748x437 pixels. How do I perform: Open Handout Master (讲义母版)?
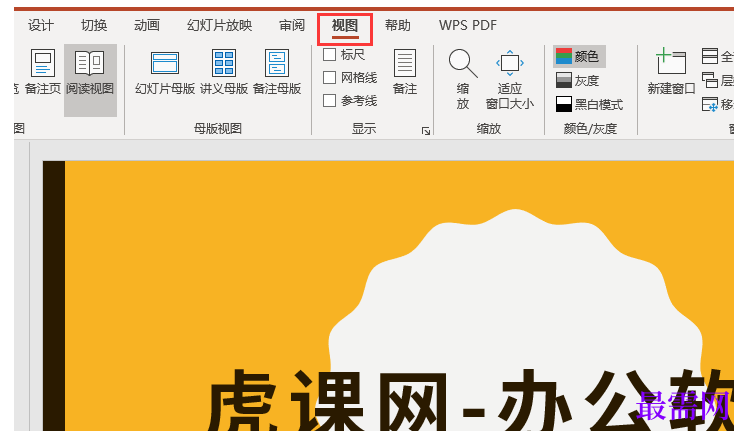pyautogui.click(x=224, y=73)
